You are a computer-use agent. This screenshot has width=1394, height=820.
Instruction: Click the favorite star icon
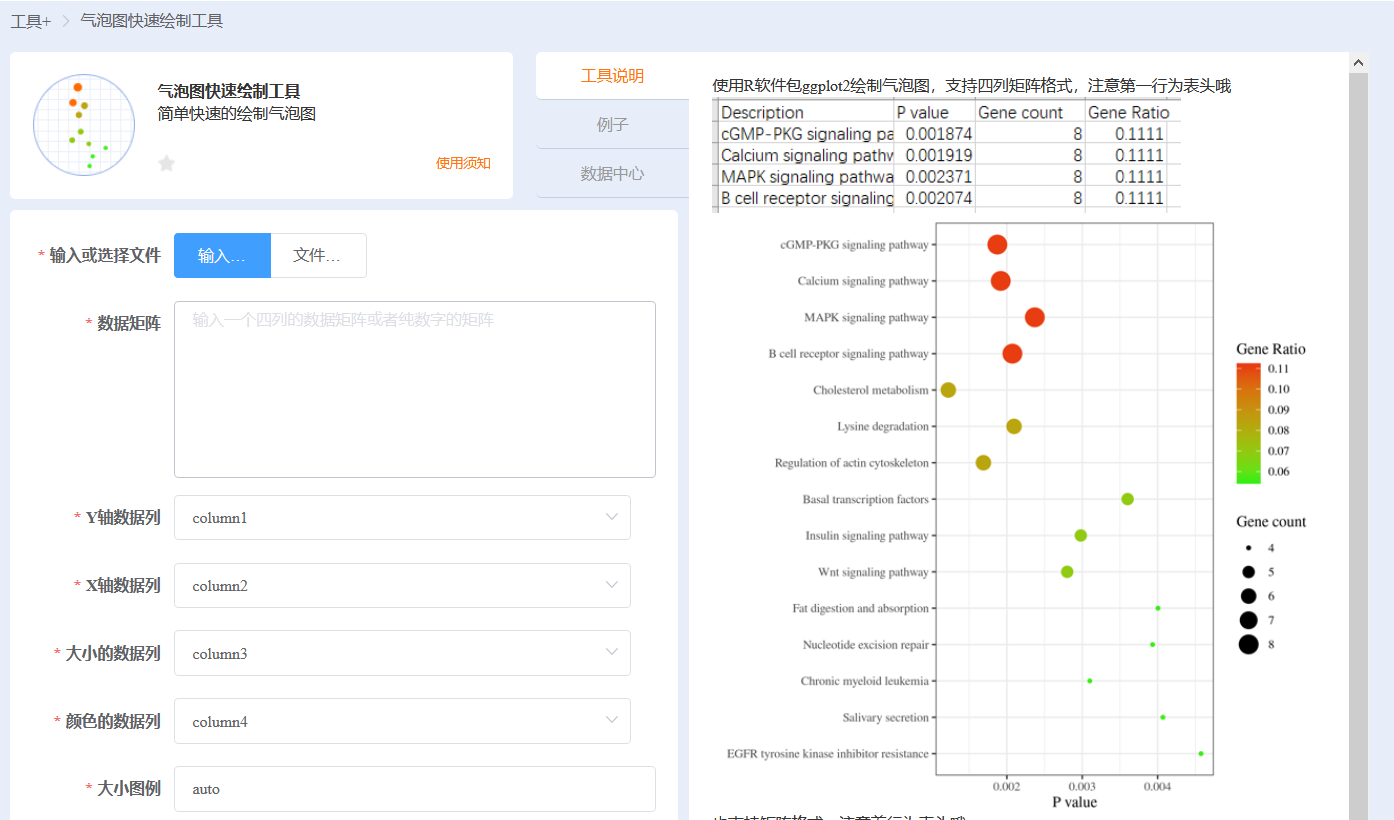point(167,163)
